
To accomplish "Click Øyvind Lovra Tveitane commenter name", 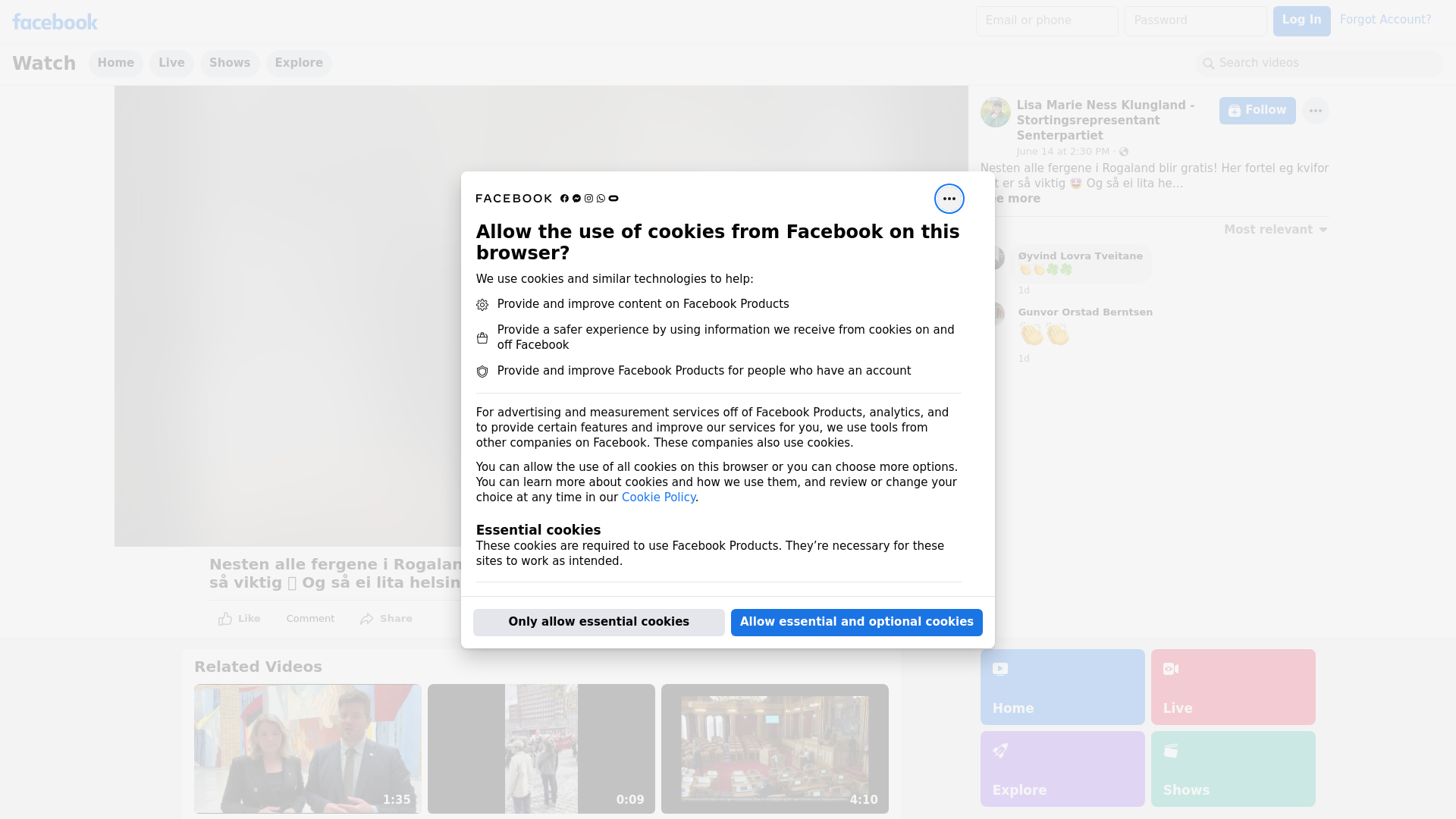I will click(x=1080, y=256).
